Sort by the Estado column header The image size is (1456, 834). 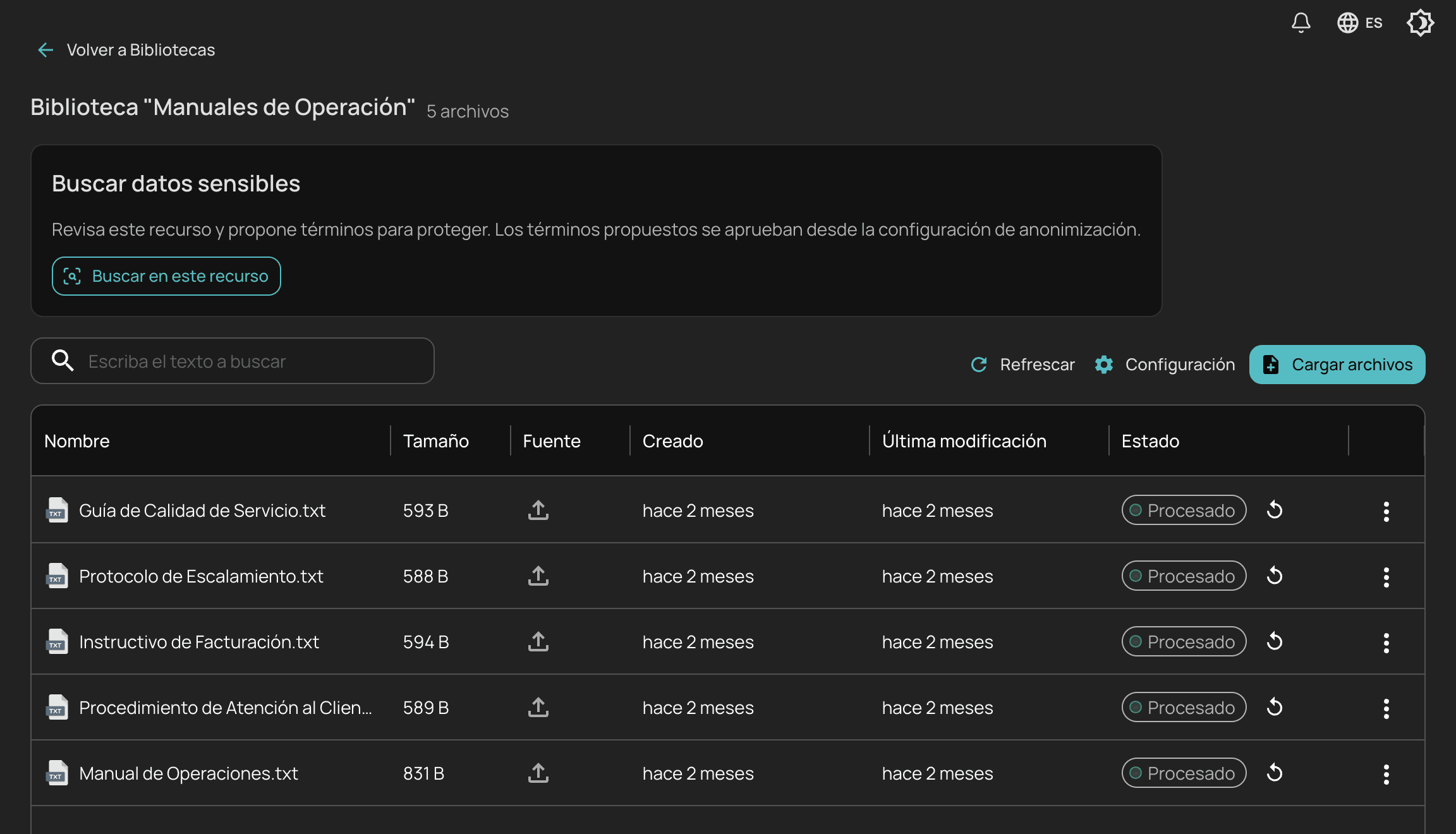[1150, 441]
